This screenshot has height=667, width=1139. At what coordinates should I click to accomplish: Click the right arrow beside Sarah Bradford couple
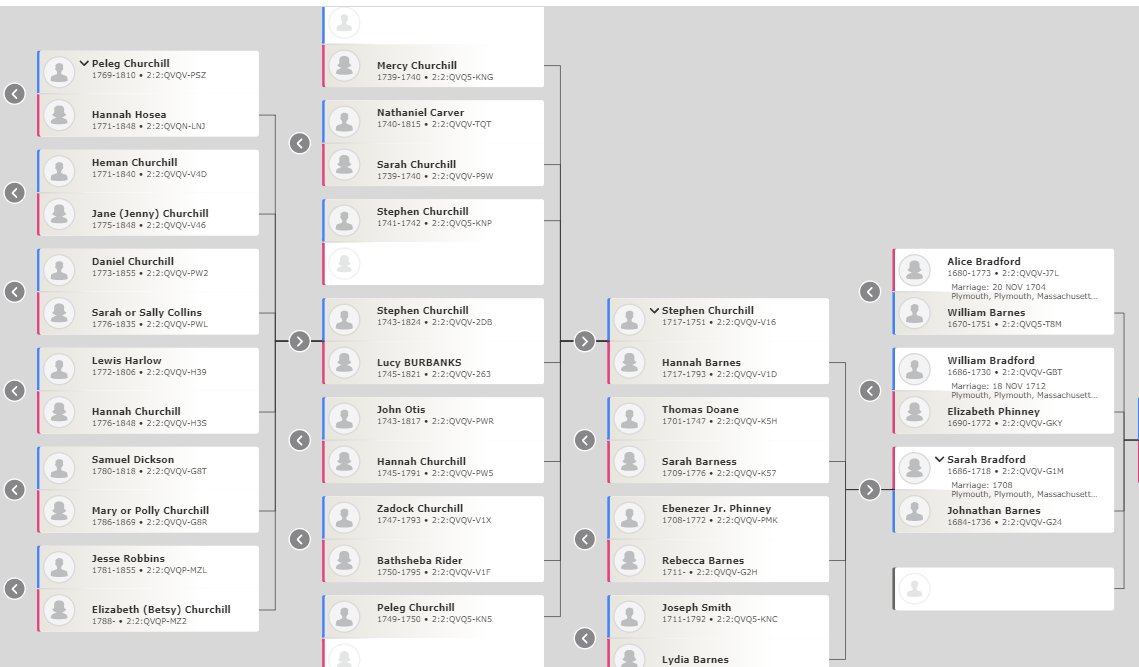click(870, 490)
